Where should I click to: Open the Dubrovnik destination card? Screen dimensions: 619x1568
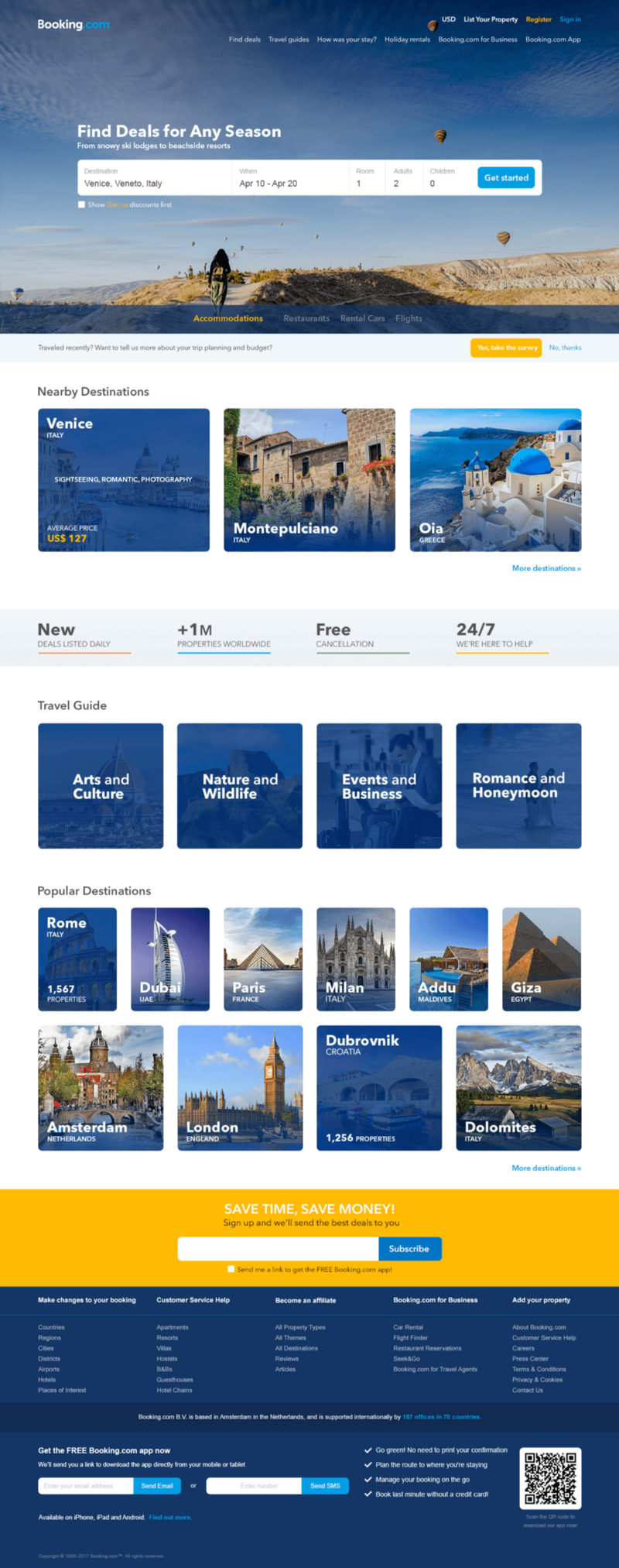point(379,1088)
